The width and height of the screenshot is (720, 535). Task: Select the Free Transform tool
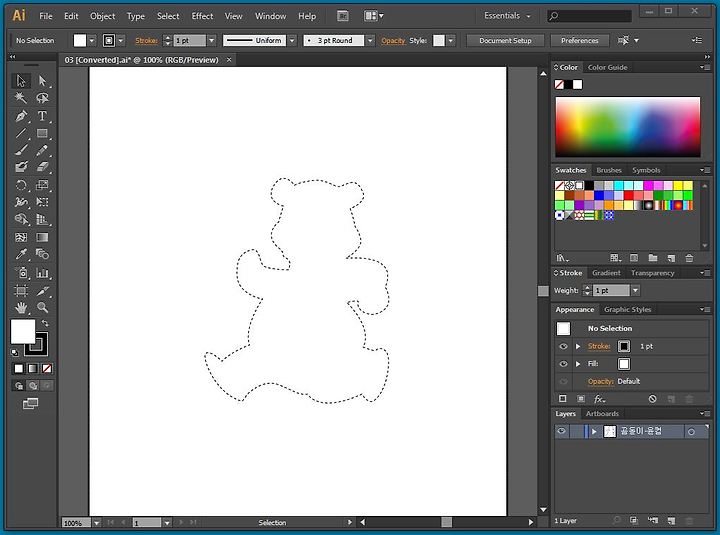(x=42, y=202)
